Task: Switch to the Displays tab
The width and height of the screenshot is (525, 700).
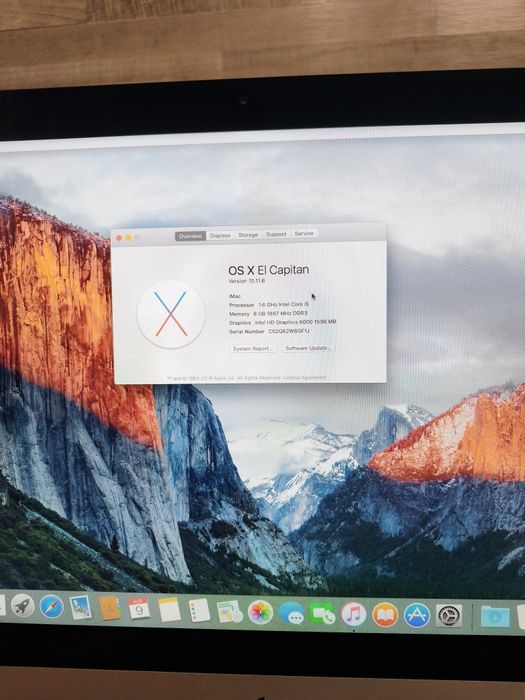Action: tap(220, 235)
